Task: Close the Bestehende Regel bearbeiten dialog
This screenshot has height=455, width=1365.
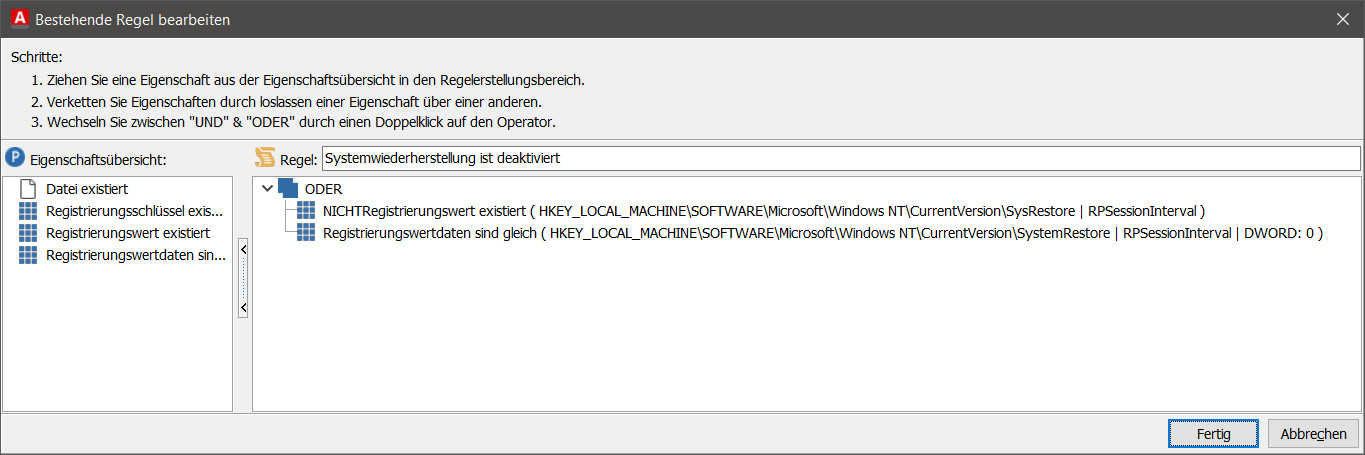Action: [x=1342, y=18]
